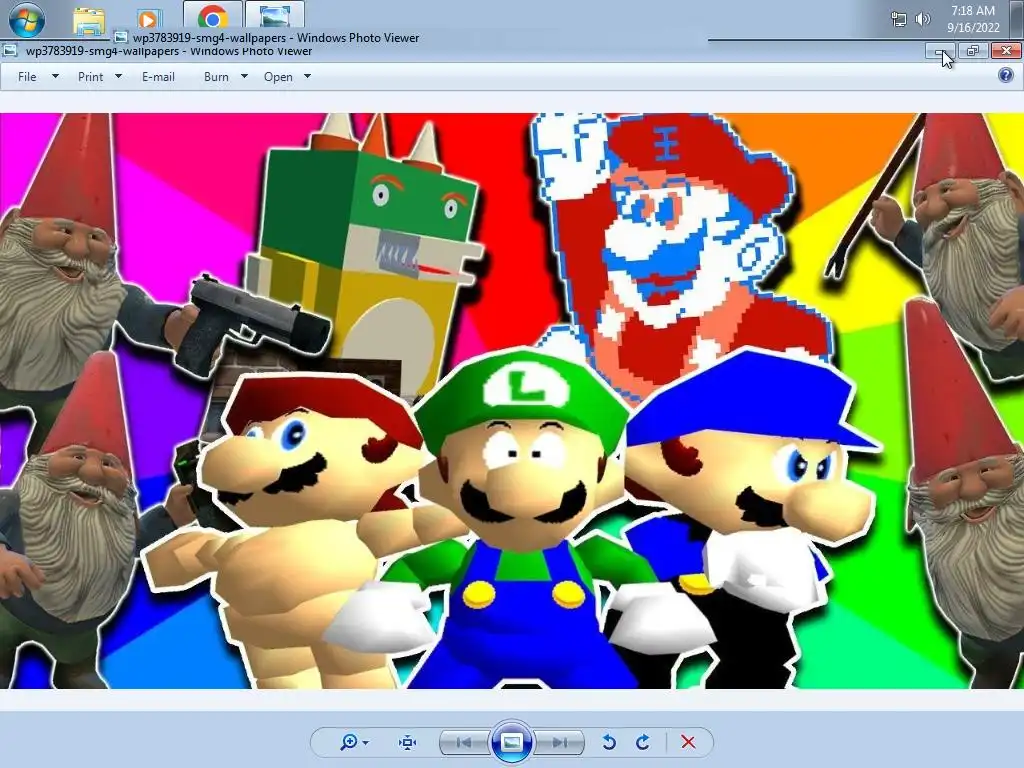Close the Photo Viewer window
1024x768 pixels.
tap(1006, 51)
